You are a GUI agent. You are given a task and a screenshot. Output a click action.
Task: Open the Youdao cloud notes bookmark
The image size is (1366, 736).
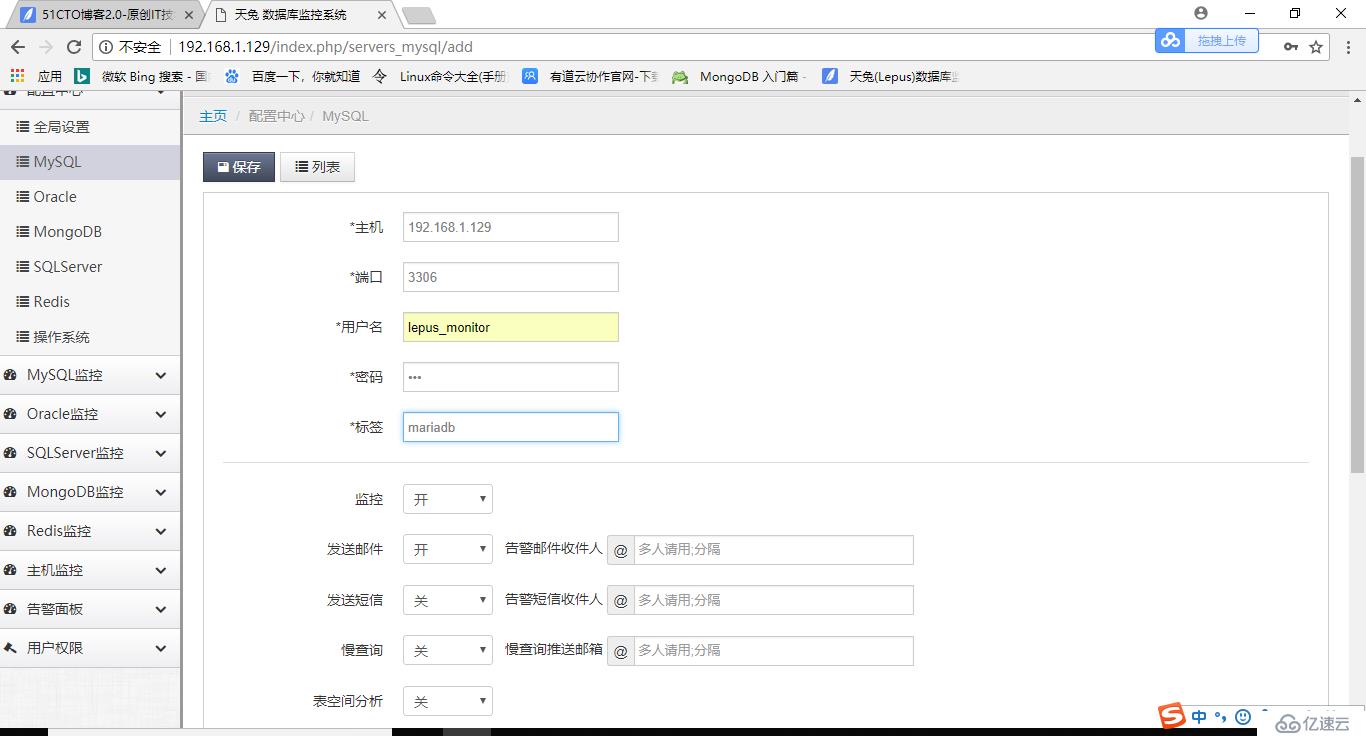coord(590,76)
